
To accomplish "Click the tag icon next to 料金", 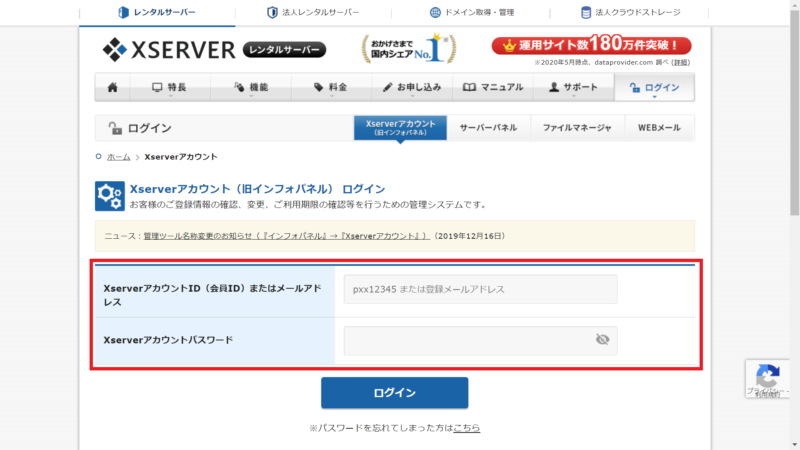I will [x=318, y=87].
